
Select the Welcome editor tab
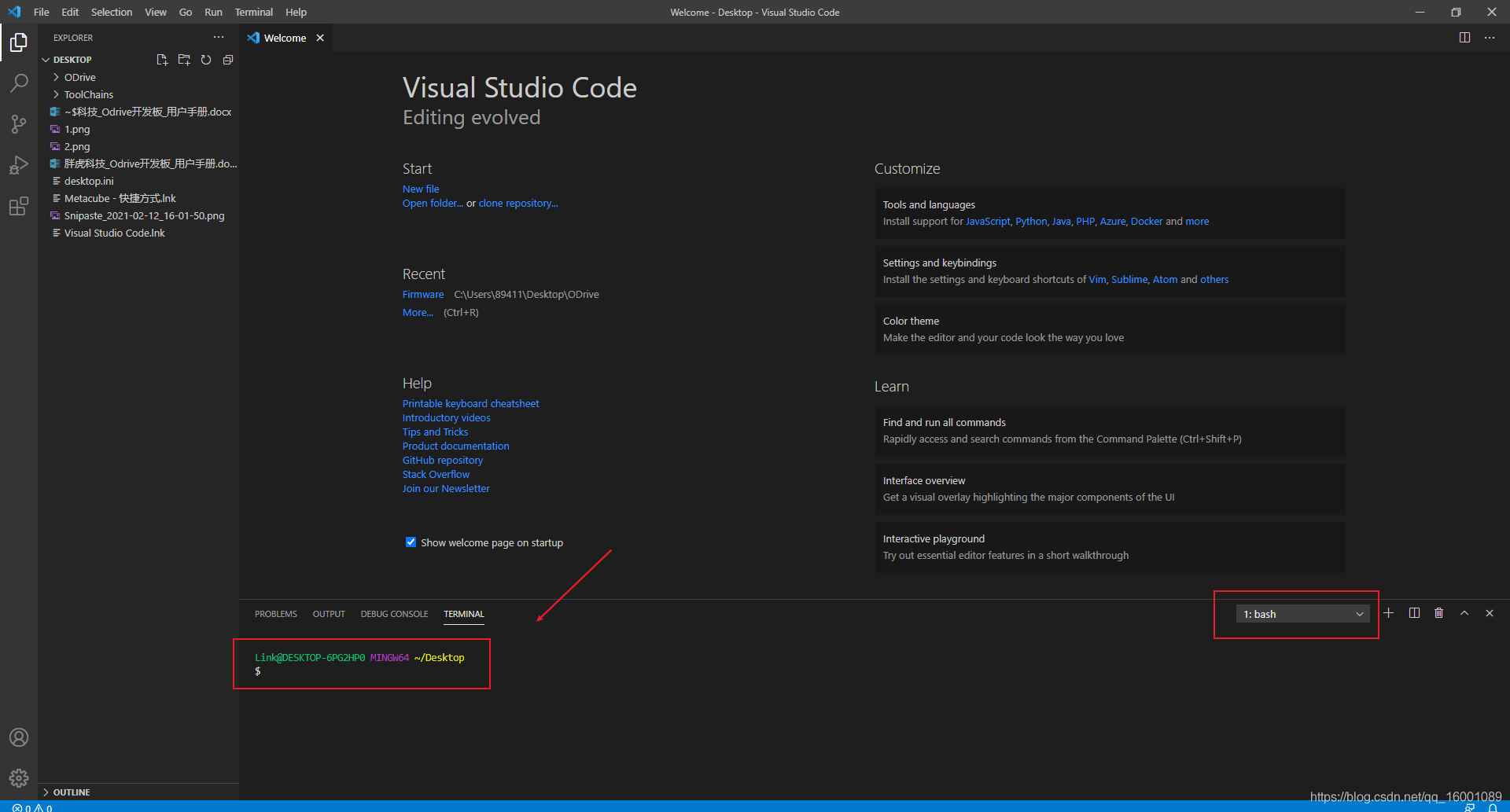[x=285, y=38]
